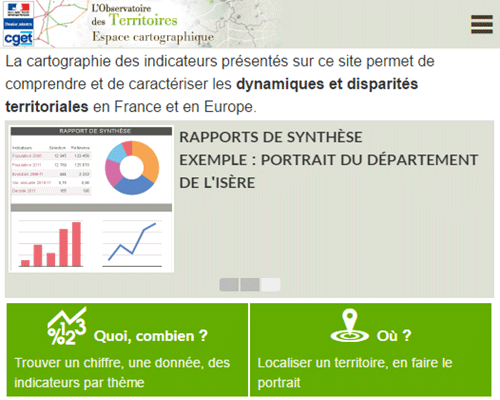Open the Où ? tile
The height and width of the screenshot is (400, 500).
(x=371, y=350)
